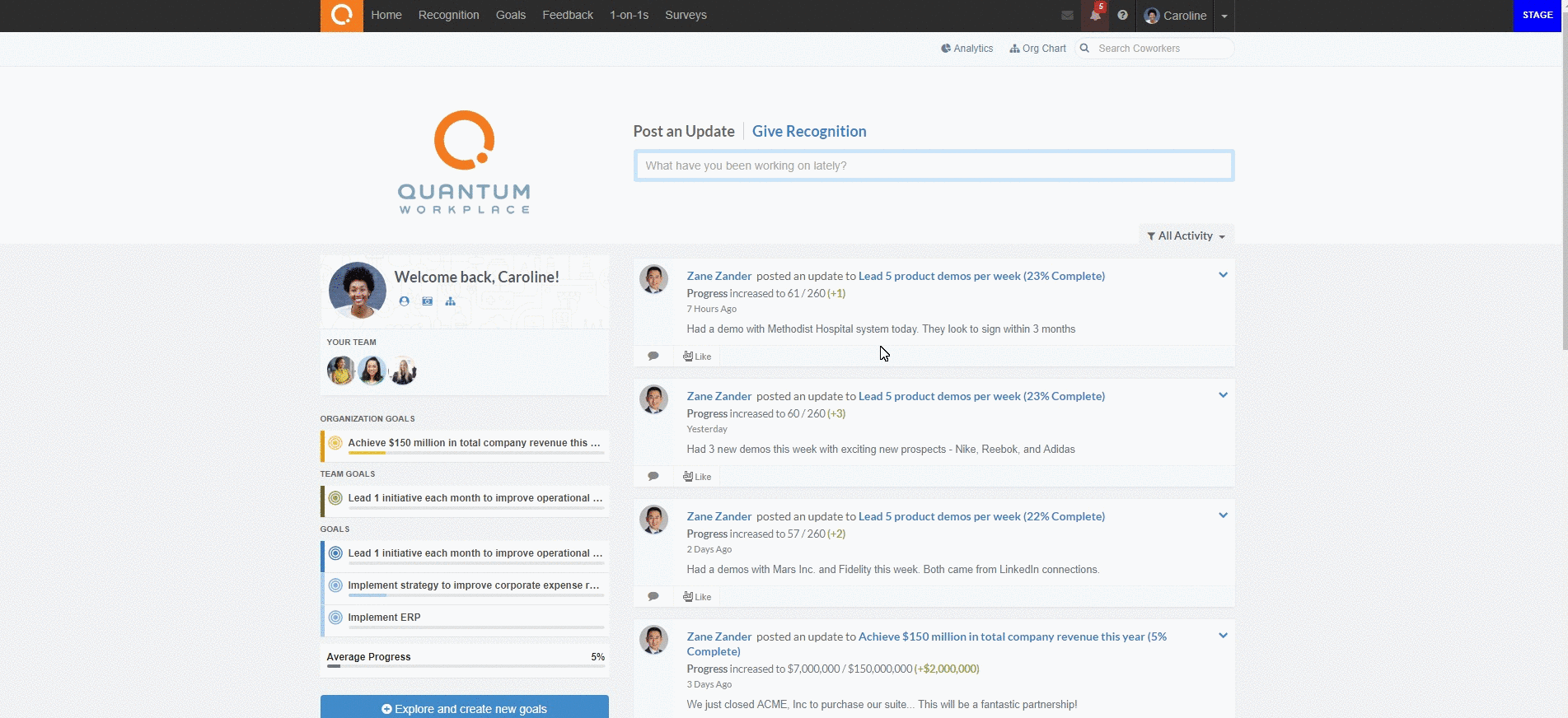This screenshot has height=718, width=1568.
Task: Open the second team member's avatar
Action: 372,371
